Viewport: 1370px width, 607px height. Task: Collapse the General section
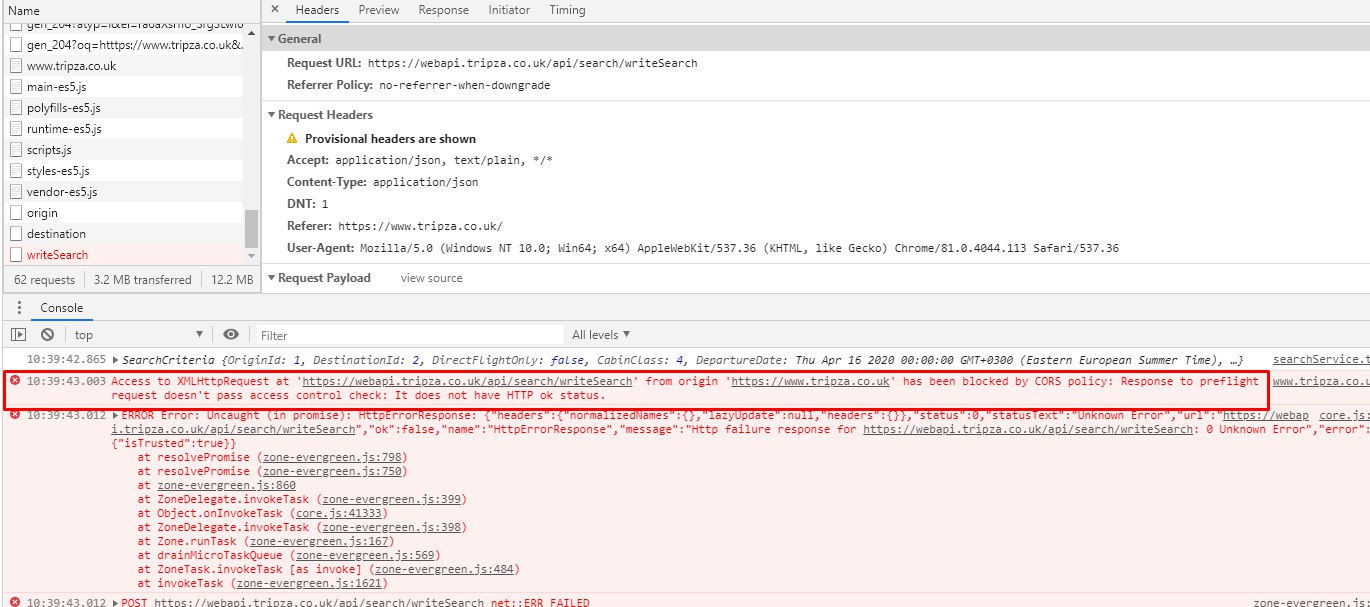click(271, 39)
